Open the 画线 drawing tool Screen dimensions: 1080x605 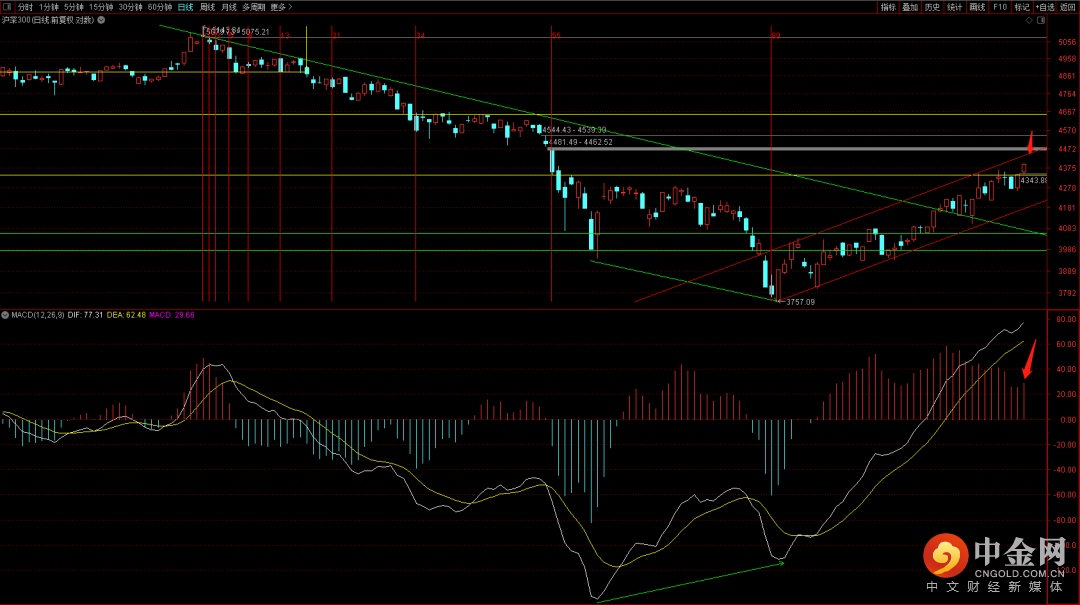click(977, 7)
